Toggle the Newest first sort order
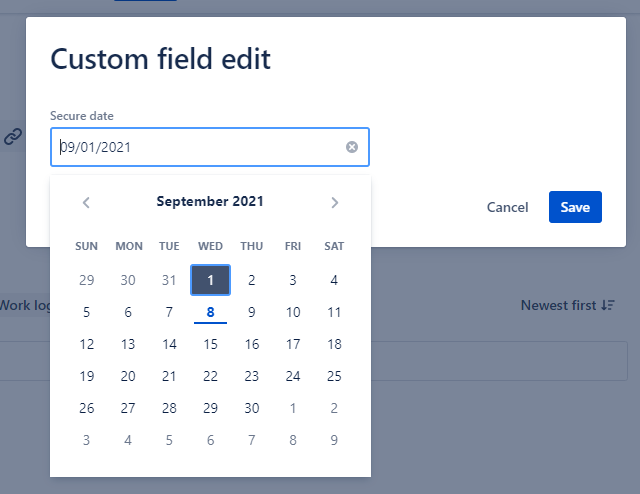This screenshot has height=494, width=640. [567, 305]
